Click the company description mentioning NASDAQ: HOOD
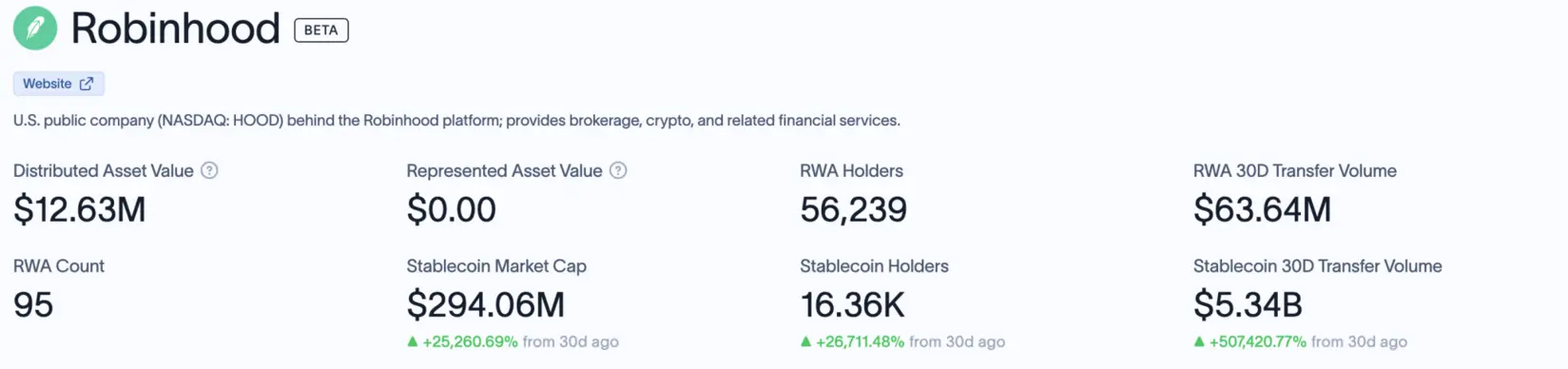This screenshot has width=1568, height=369. (x=456, y=121)
